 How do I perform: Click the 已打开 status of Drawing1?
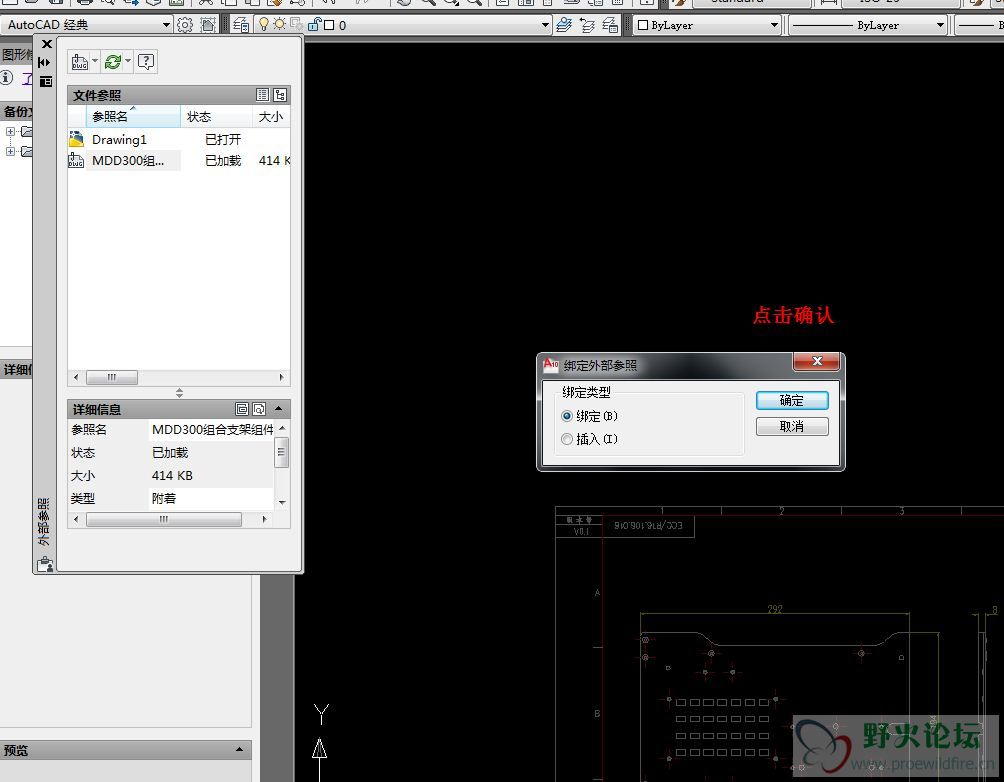[x=223, y=140]
